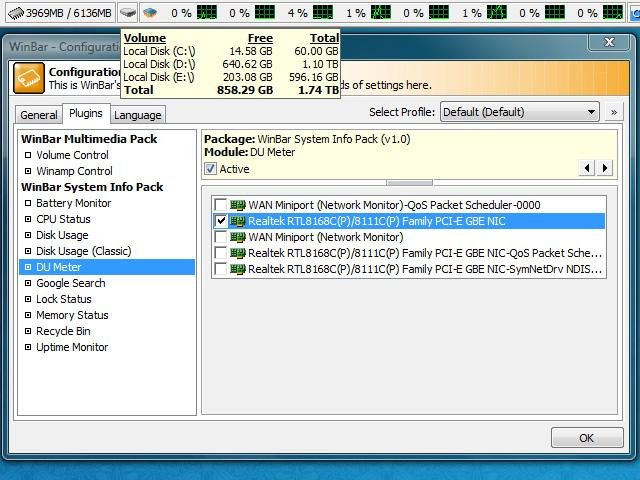Click the 3969MB / 6136MB memory readout
The width and height of the screenshot is (640, 480).
coord(69,13)
